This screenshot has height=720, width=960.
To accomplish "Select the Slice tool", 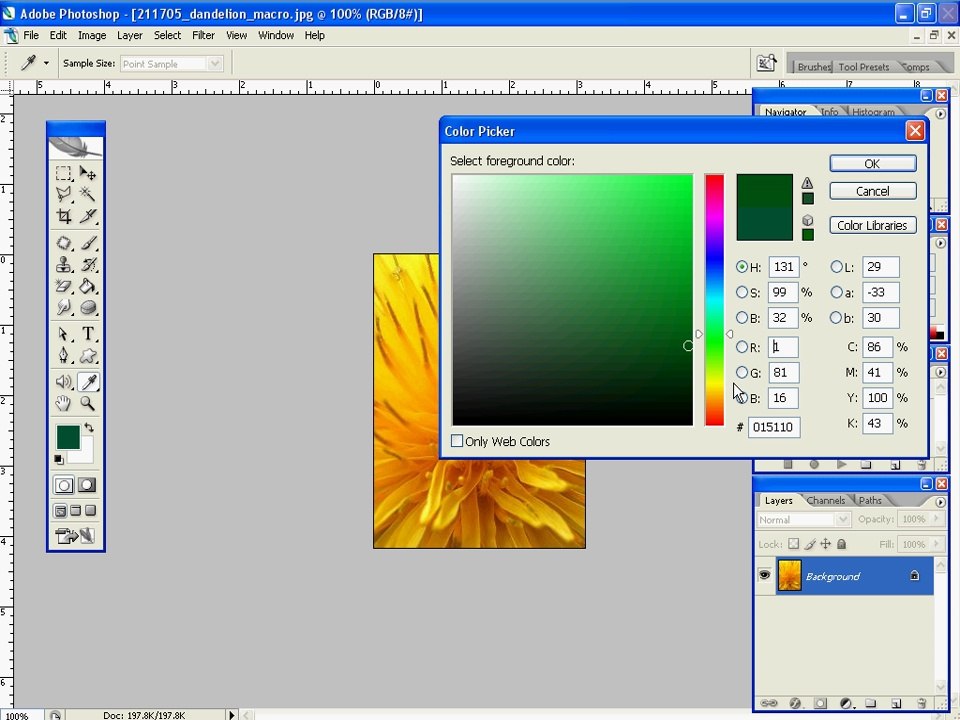I will pyautogui.click(x=88, y=216).
